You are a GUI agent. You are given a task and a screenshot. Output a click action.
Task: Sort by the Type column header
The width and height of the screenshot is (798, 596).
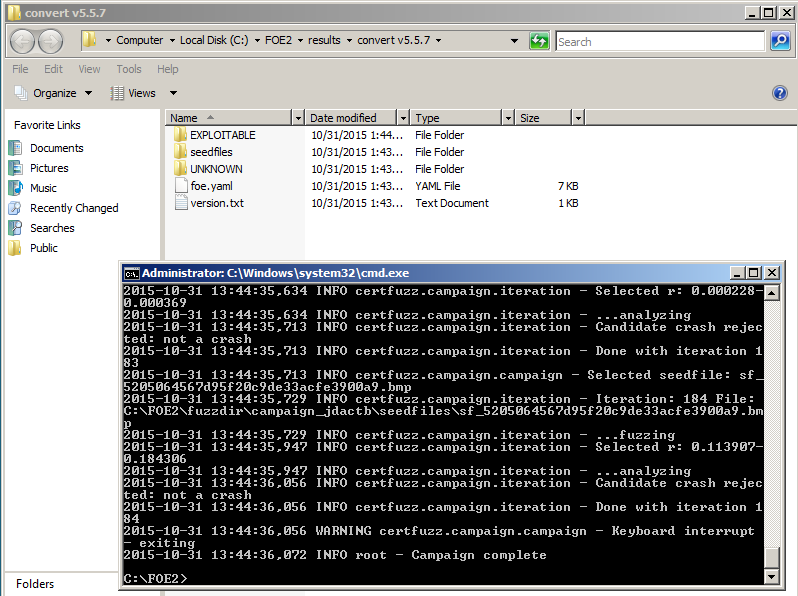(456, 118)
